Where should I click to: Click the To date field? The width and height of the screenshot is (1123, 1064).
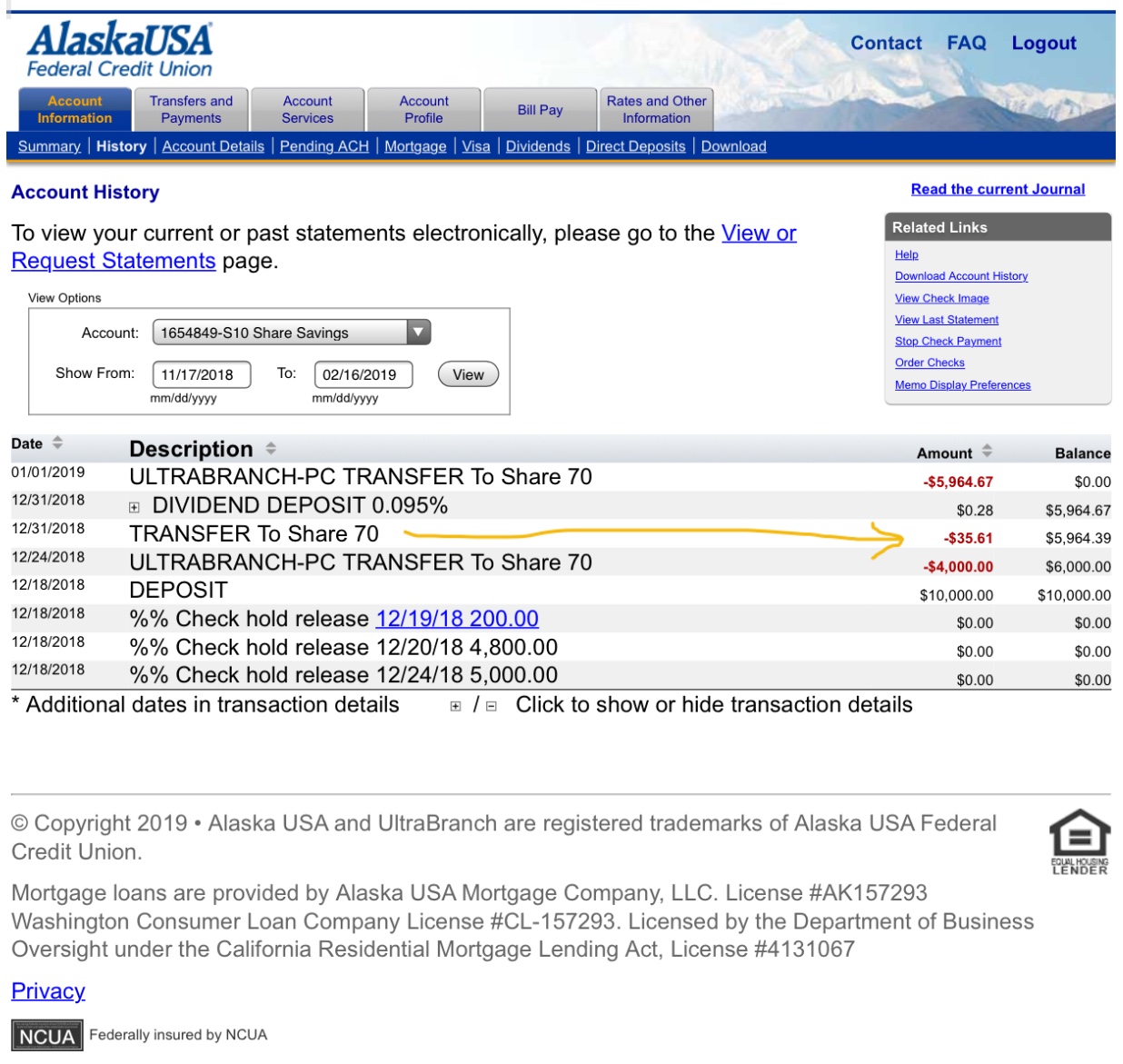click(363, 374)
